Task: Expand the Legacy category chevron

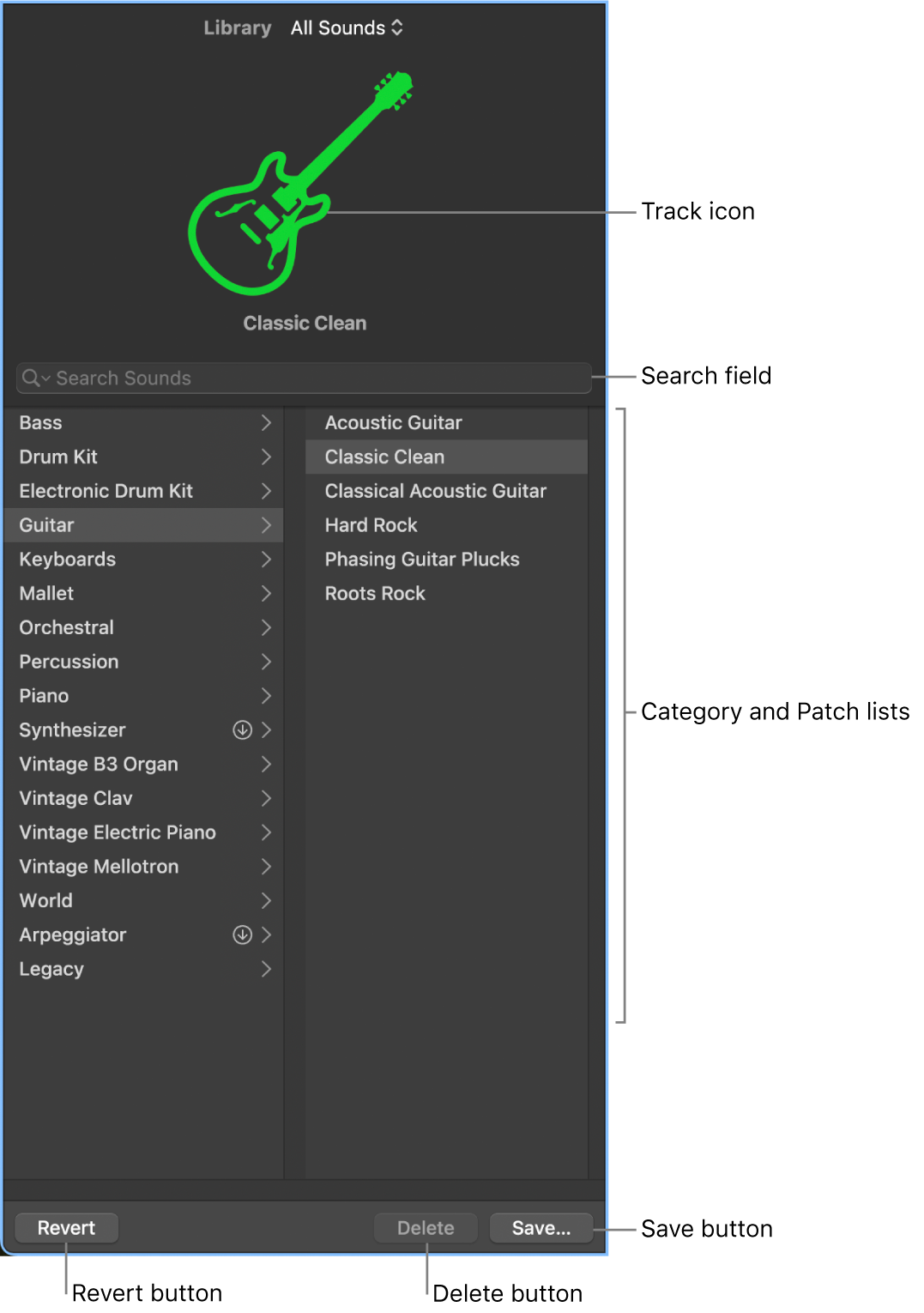Action: (x=267, y=969)
